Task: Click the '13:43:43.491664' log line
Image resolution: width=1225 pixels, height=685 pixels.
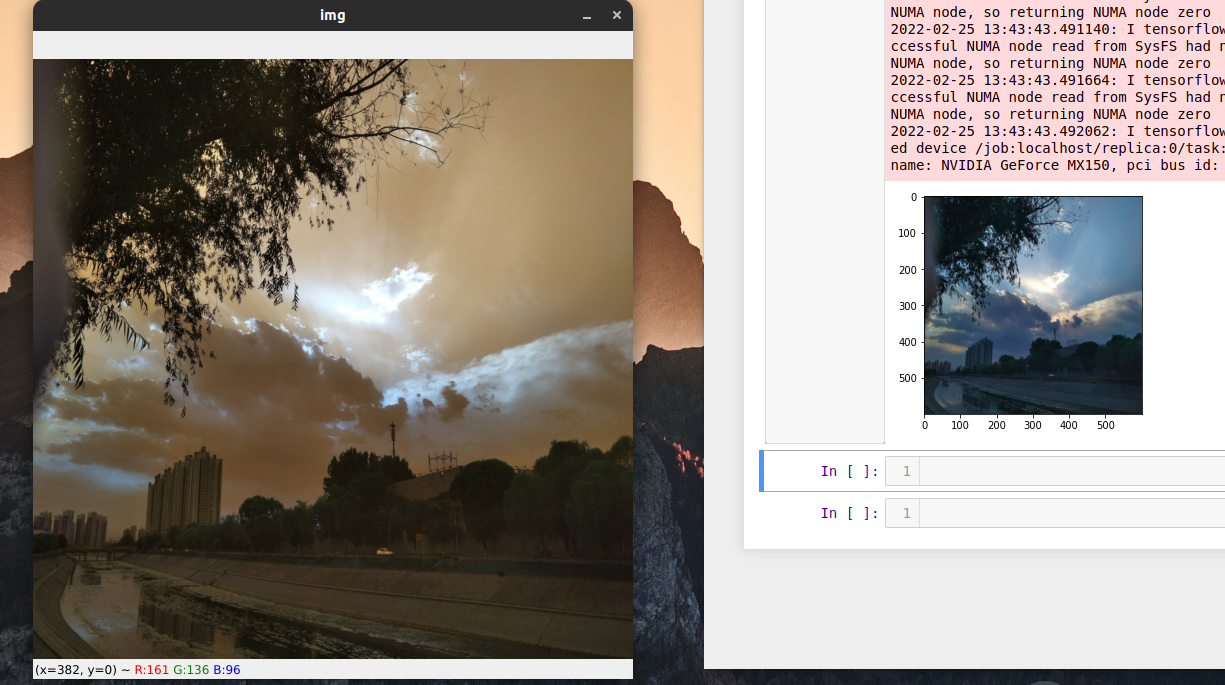Action: point(1057,80)
